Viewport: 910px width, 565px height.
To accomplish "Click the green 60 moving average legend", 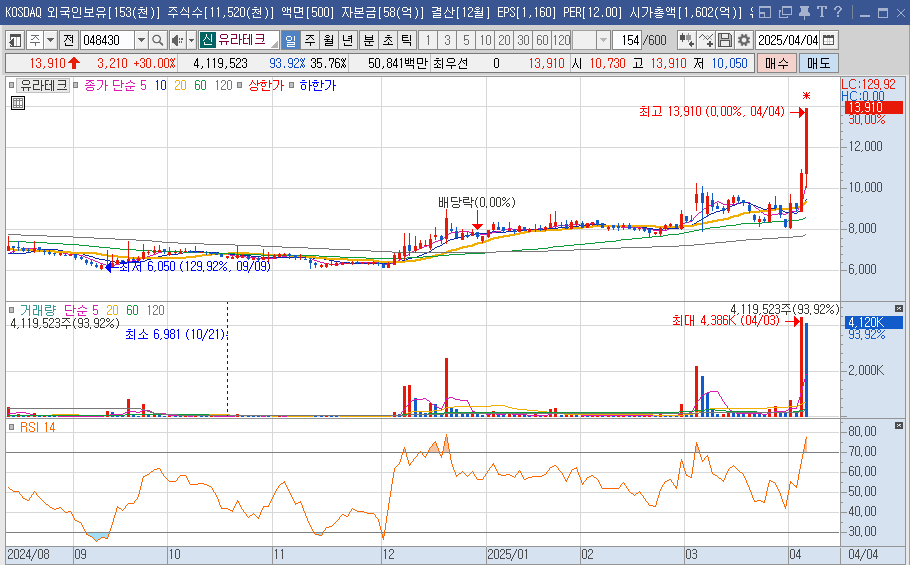I will pos(200,85).
